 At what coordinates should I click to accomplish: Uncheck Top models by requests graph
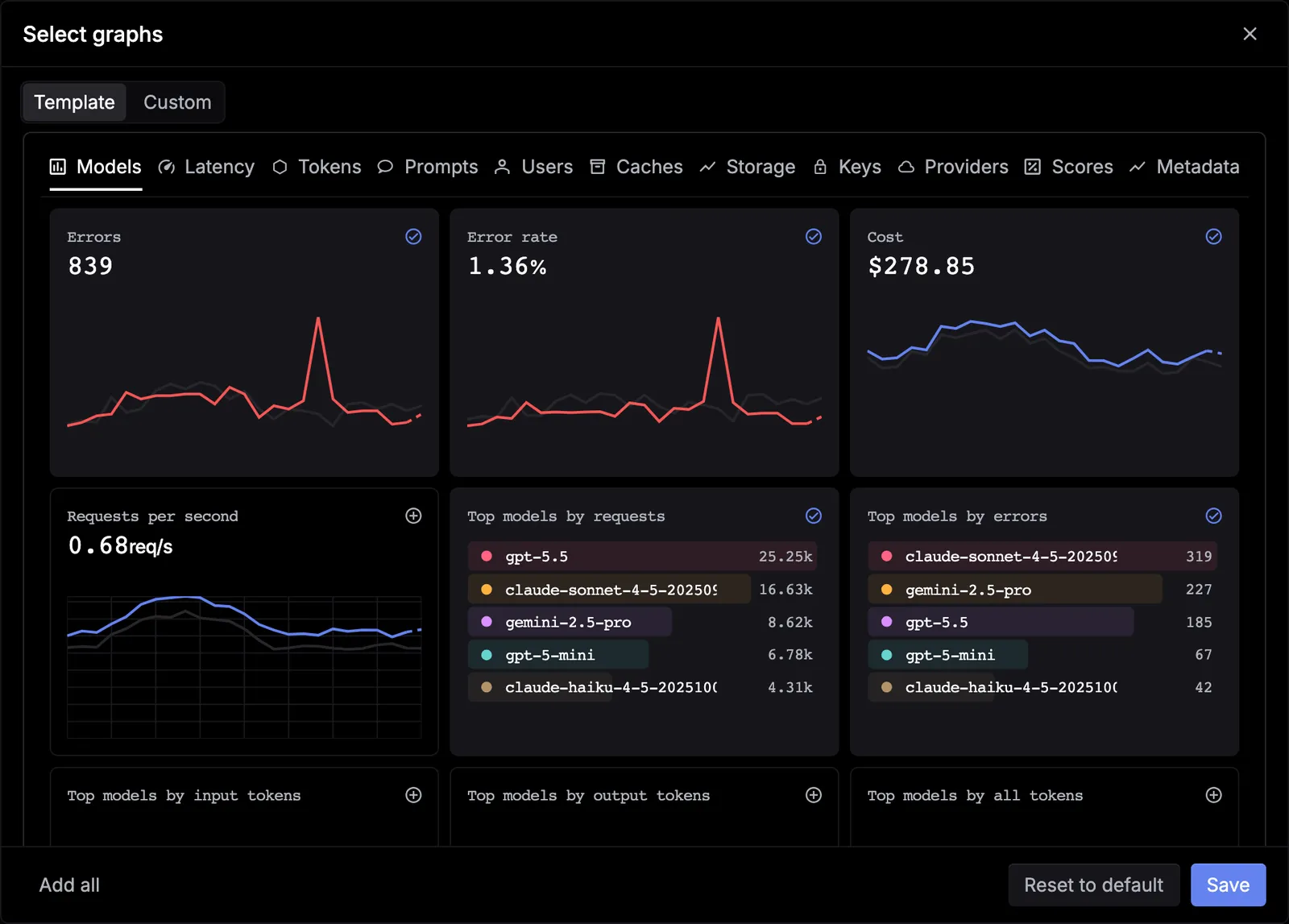click(814, 516)
